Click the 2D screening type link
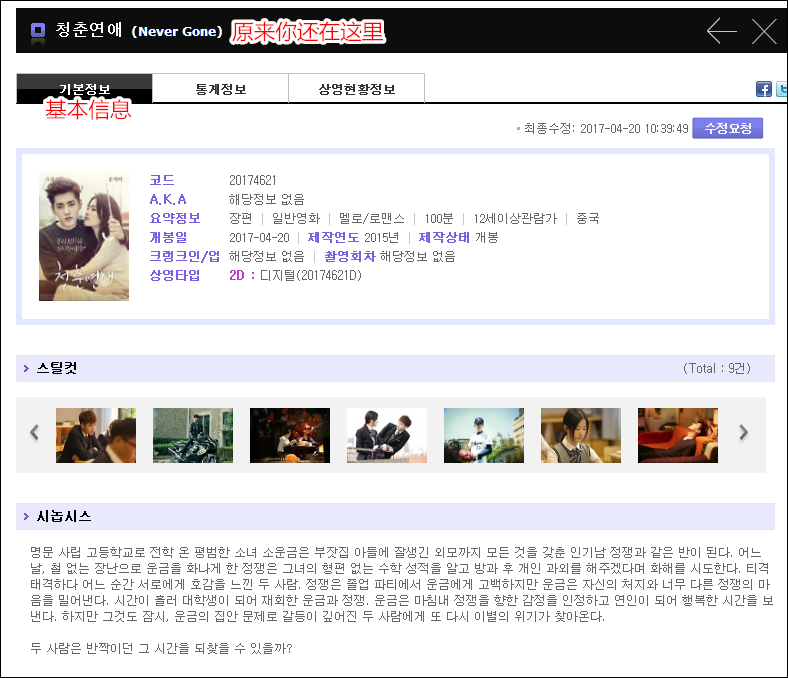 pyautogui.click(x=241, y=275)
